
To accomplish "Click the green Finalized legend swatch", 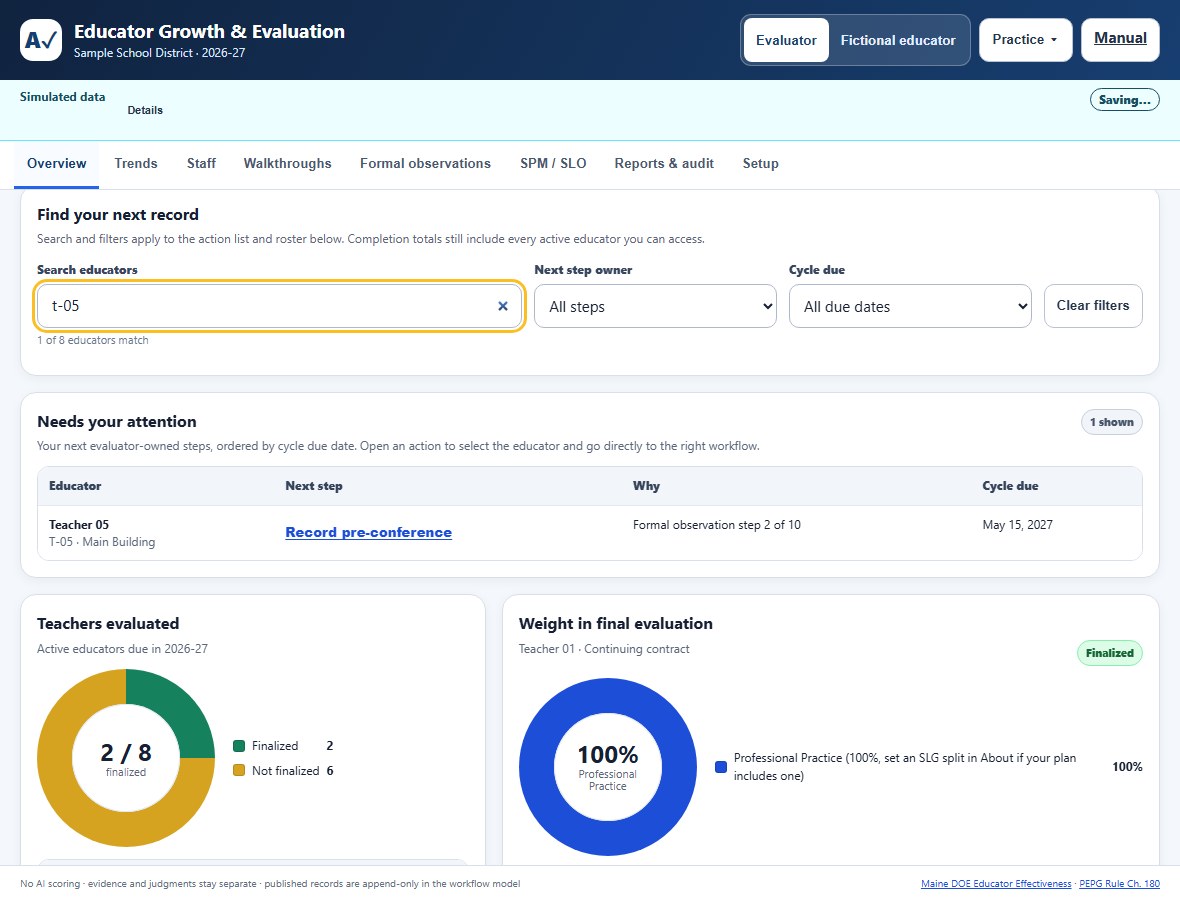I will pos(239,746).
